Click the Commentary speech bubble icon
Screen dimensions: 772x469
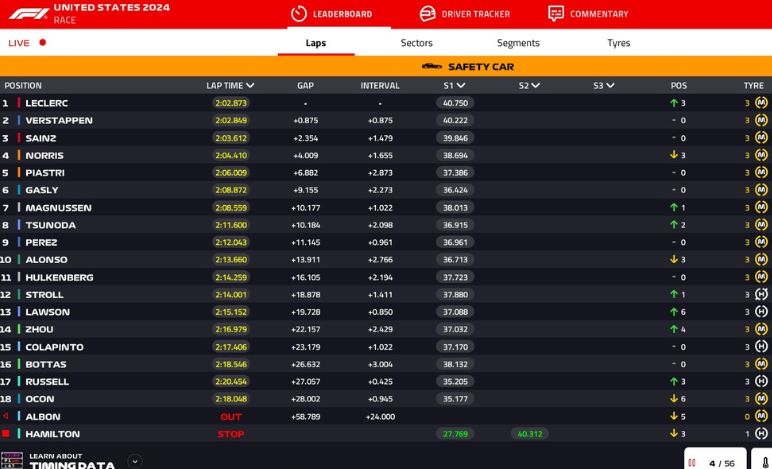(x=556, y=14)
